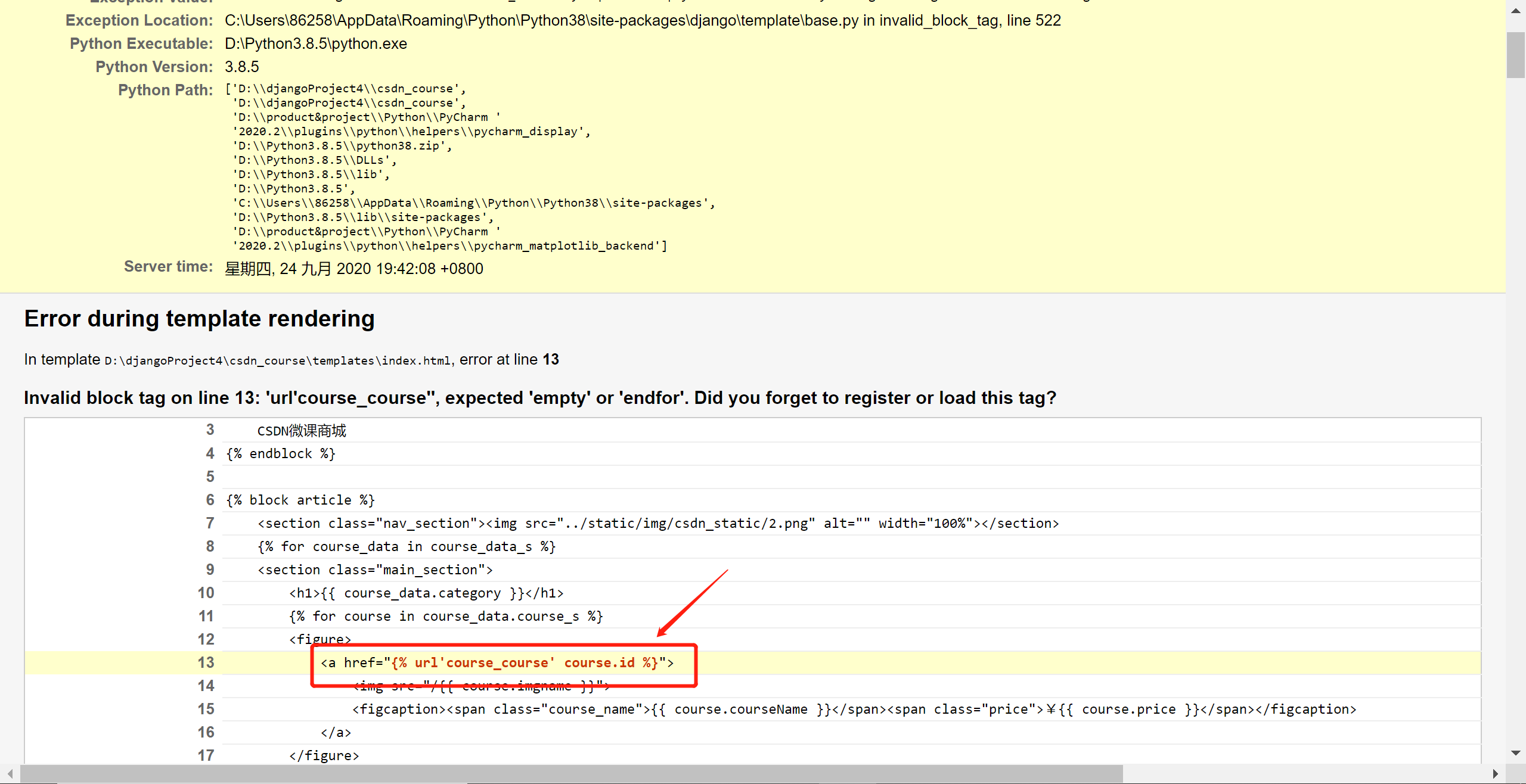Click the D:\Python3.8.5\python.exe executable value
Image resolution: width=1526 pixels, height=784 pixels.
[x=315, y=43]
